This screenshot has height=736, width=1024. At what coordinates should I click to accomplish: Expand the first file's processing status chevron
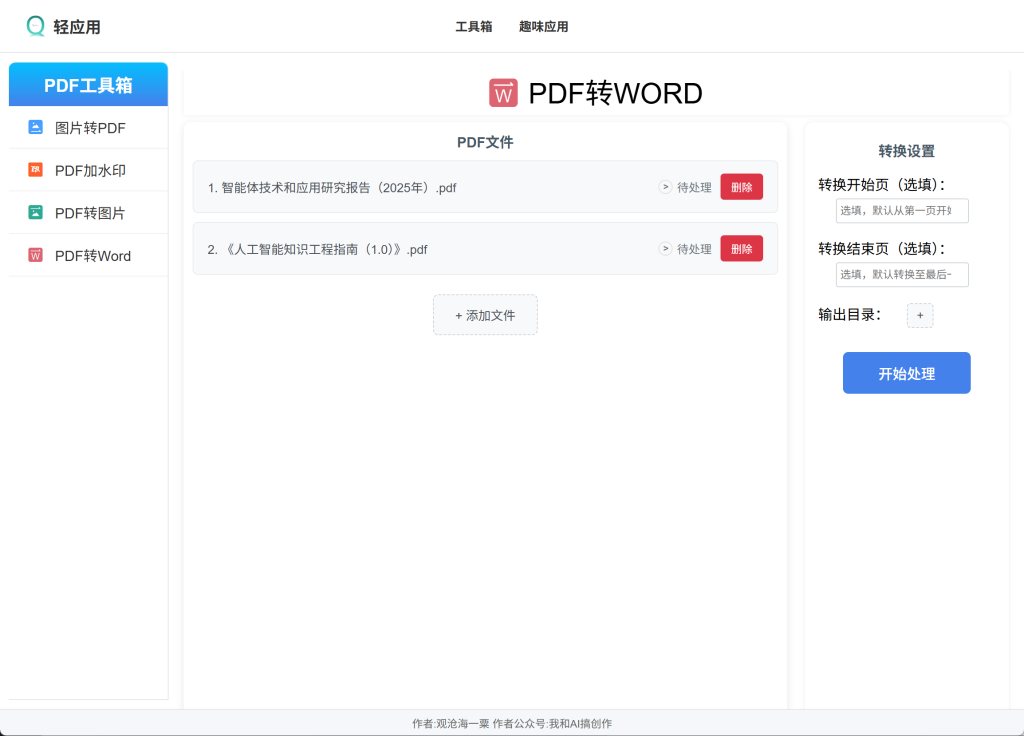pos(665,186)
